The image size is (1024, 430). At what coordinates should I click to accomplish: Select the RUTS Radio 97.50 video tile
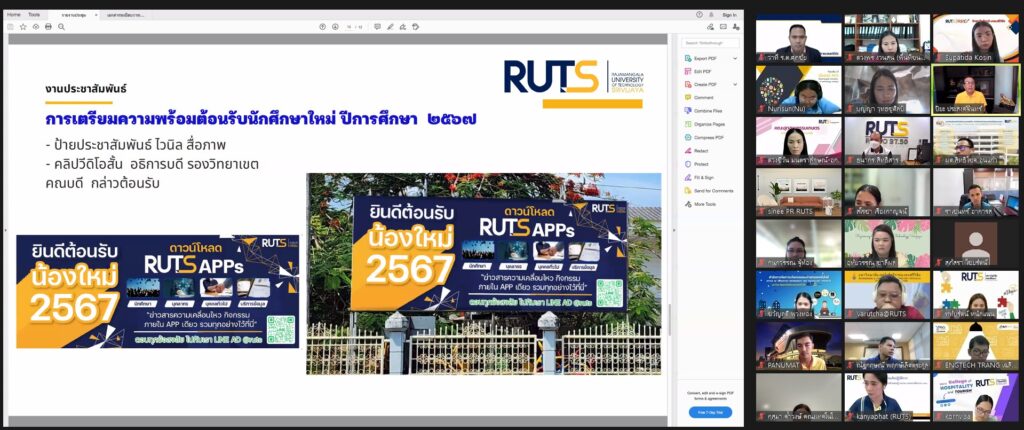coord(887,141)
